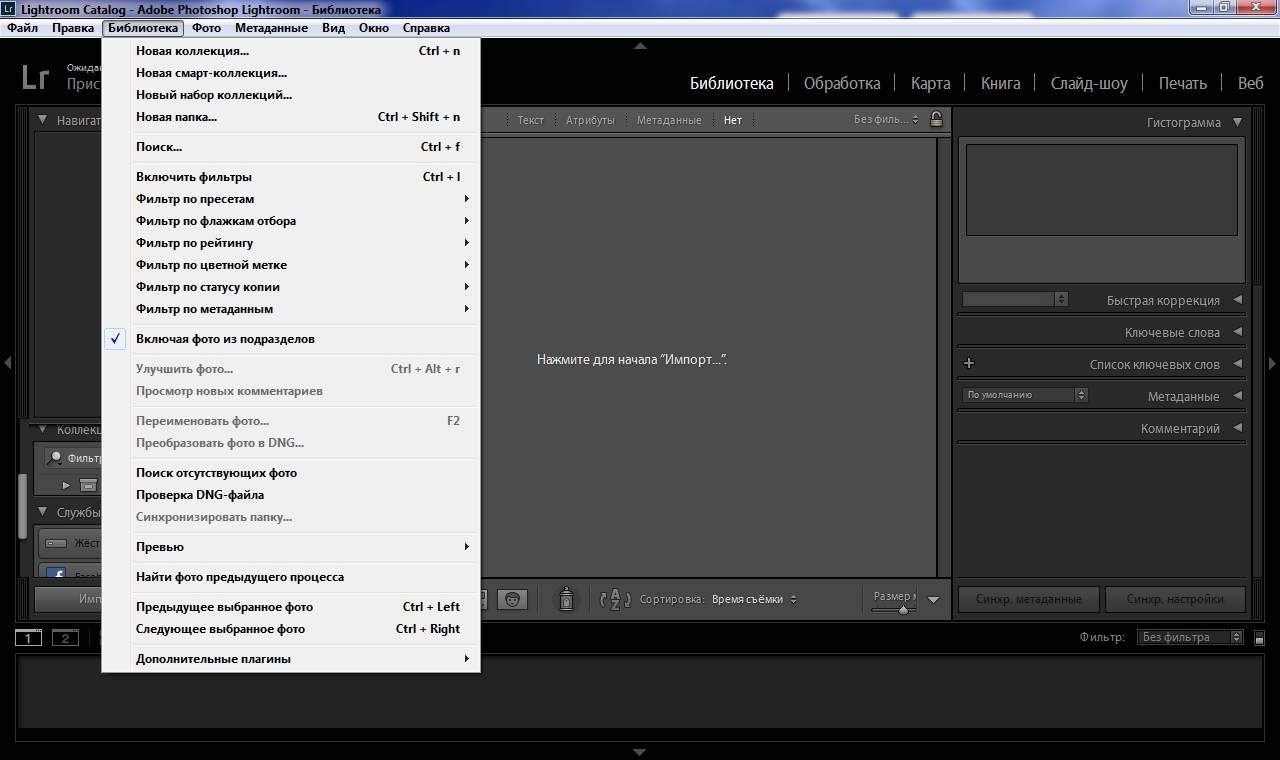
Task: Open second window display 2
Action: click(x=65, y=638)
